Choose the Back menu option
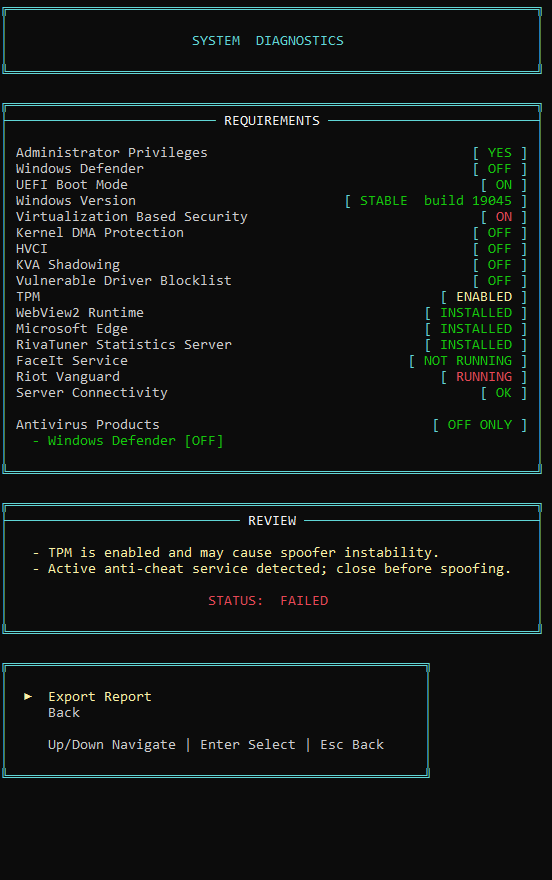 [64, 713]
